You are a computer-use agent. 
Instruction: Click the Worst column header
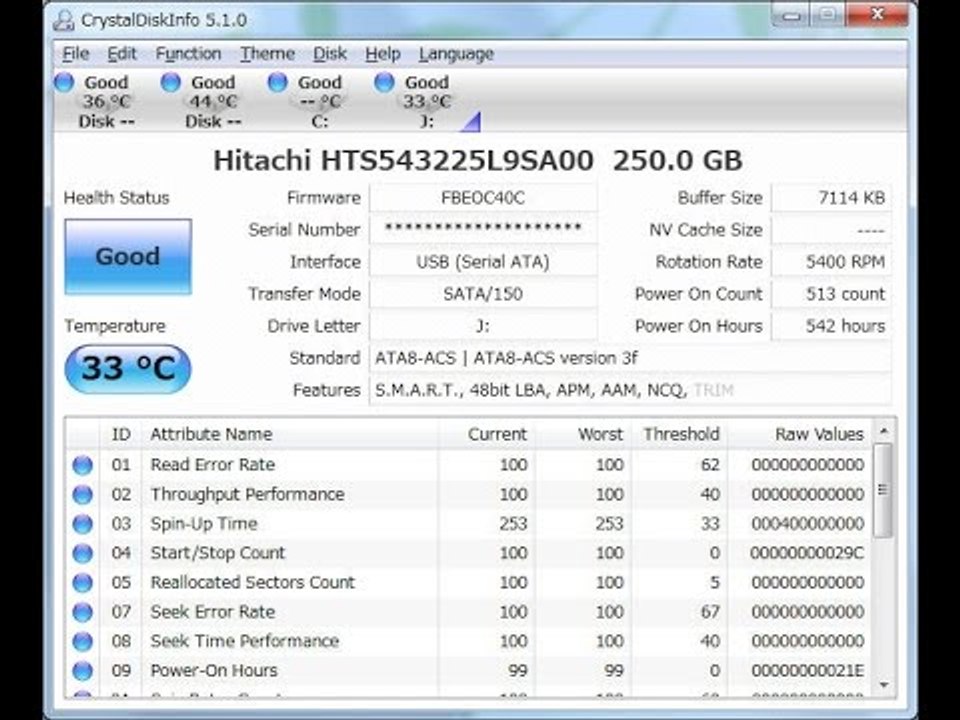coord(583,434)
